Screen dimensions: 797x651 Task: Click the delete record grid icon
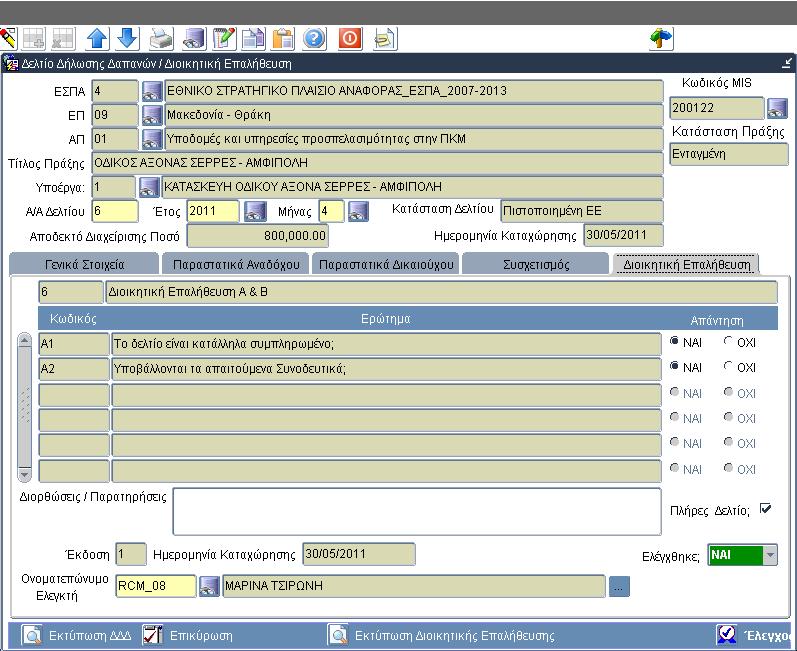[64, 39]
